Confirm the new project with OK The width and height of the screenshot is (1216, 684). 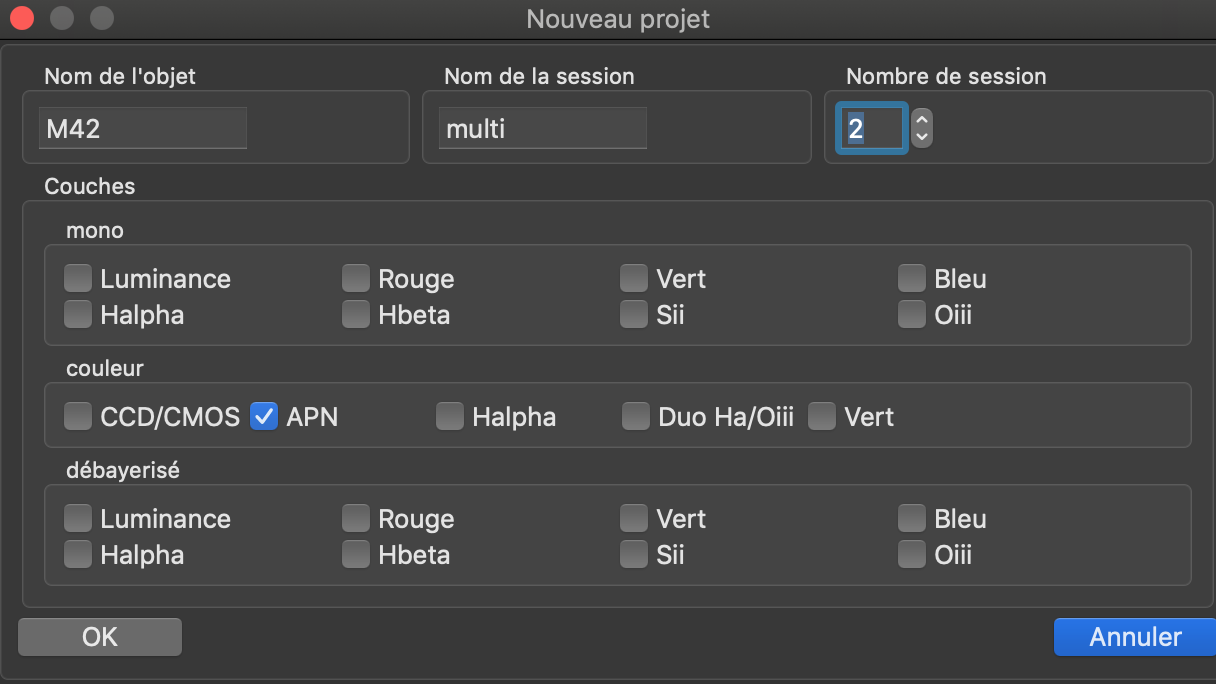[x=100, y=637]
